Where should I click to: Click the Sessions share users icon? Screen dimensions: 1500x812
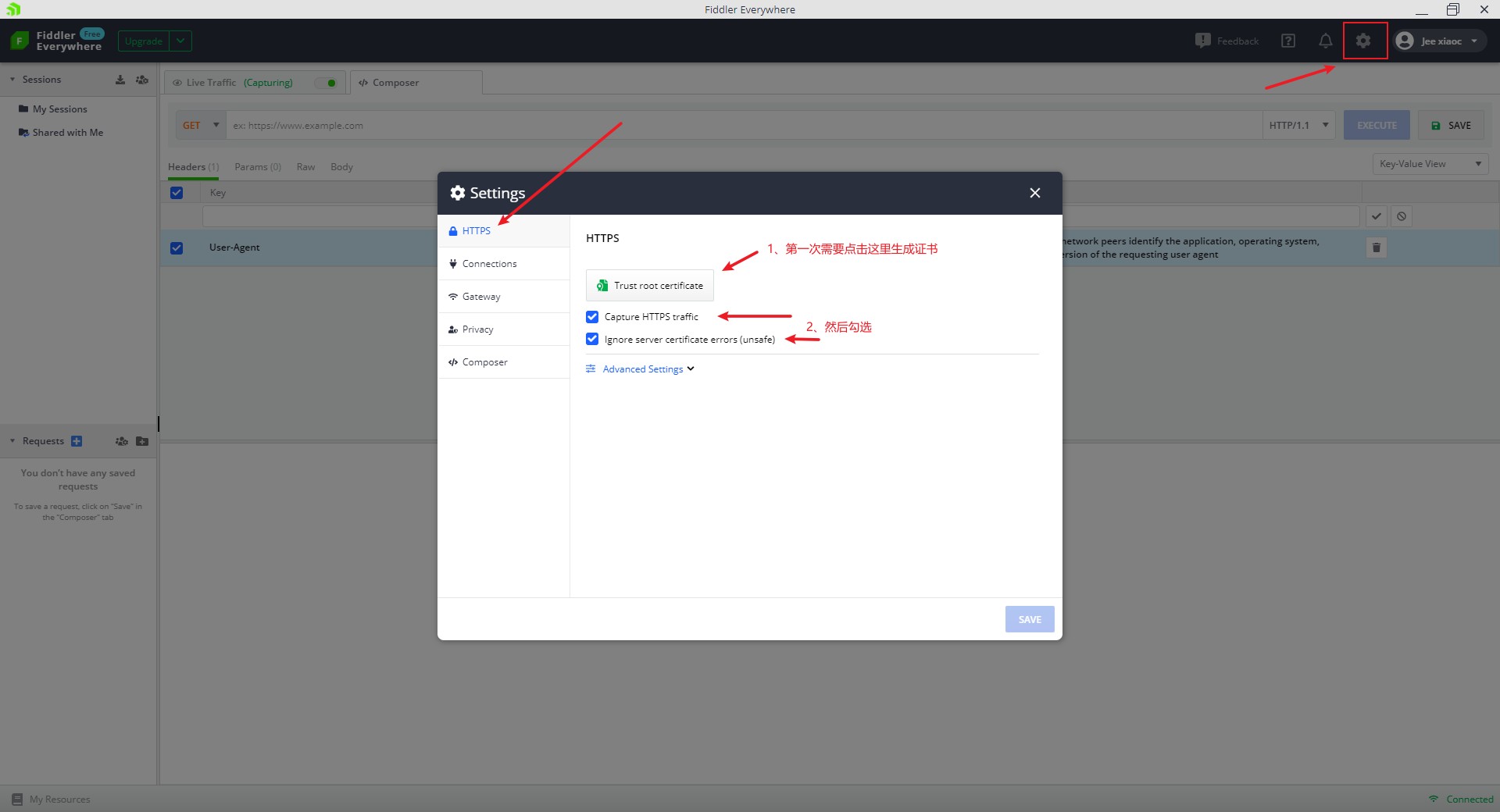coord(142,80)
